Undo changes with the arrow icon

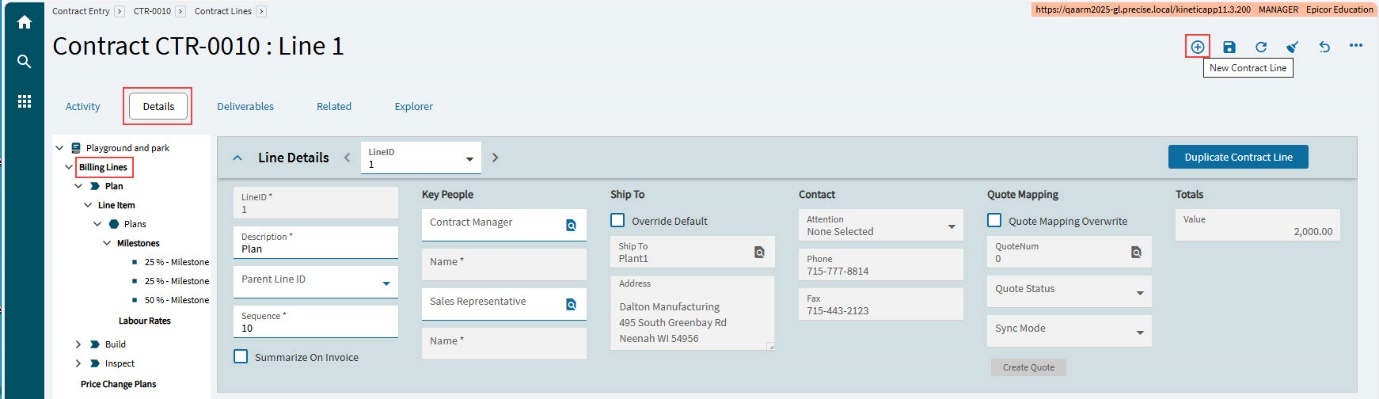1324,46
